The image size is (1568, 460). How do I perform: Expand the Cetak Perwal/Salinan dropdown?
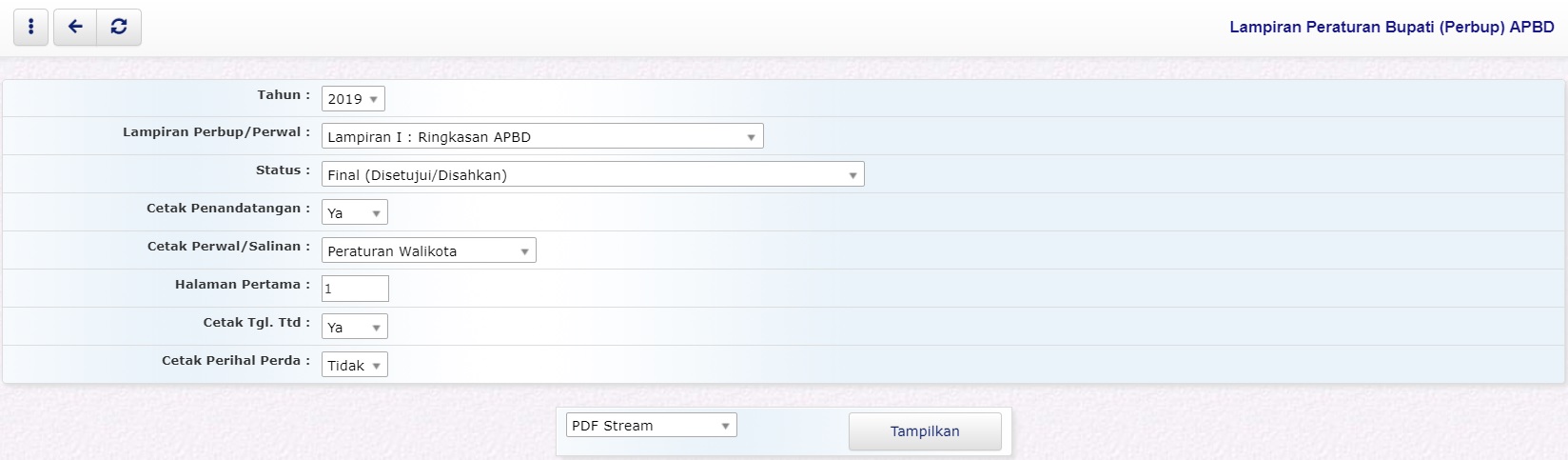point(428,251)
